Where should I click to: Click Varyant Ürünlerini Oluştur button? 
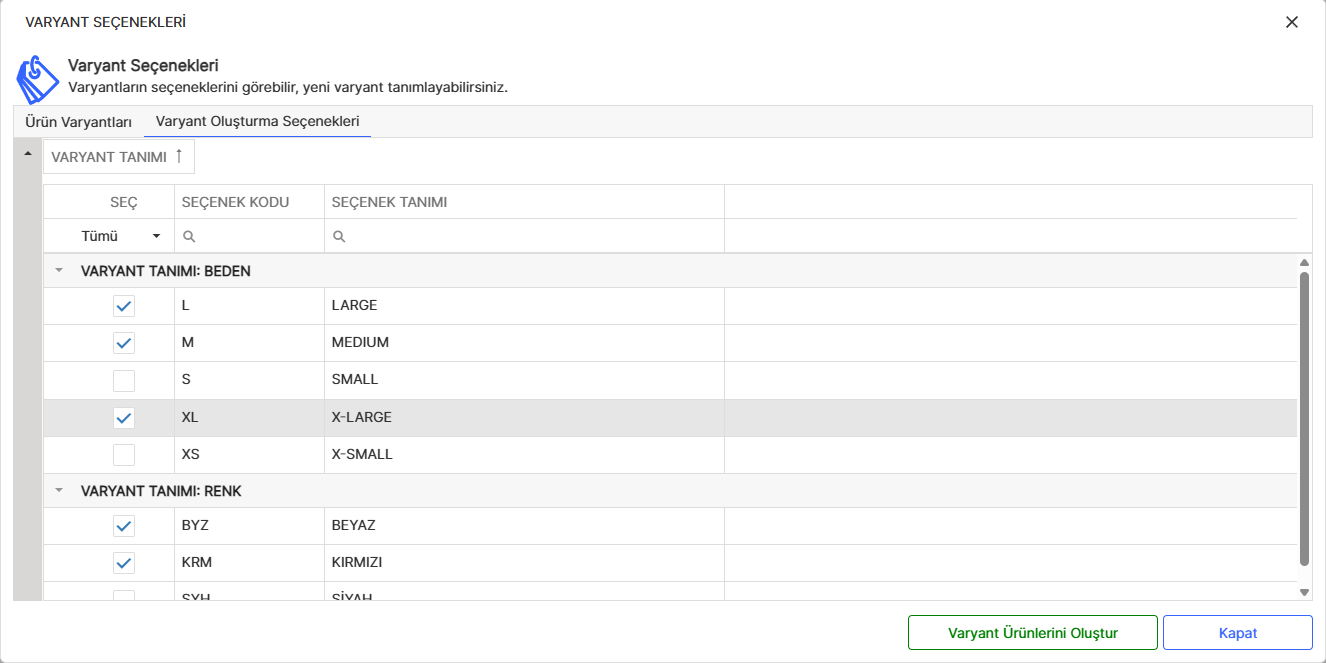[1032, 633]
